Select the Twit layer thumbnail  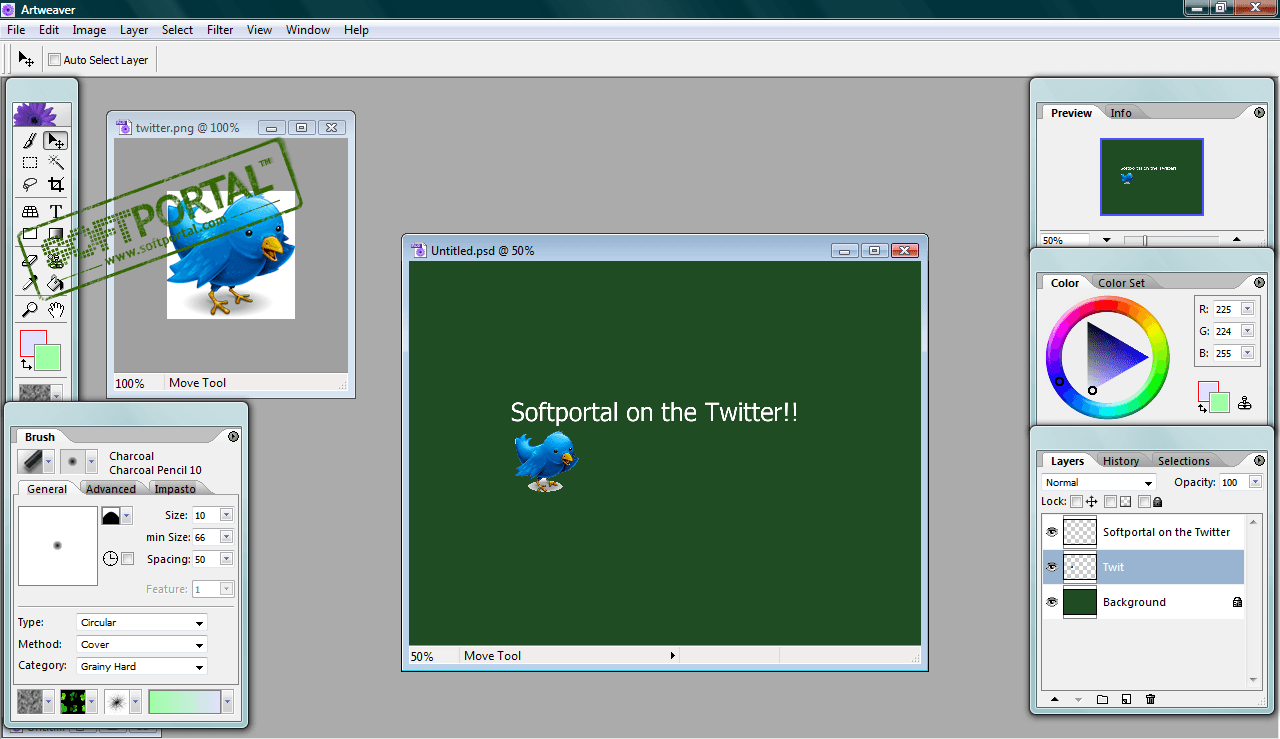1080,567
